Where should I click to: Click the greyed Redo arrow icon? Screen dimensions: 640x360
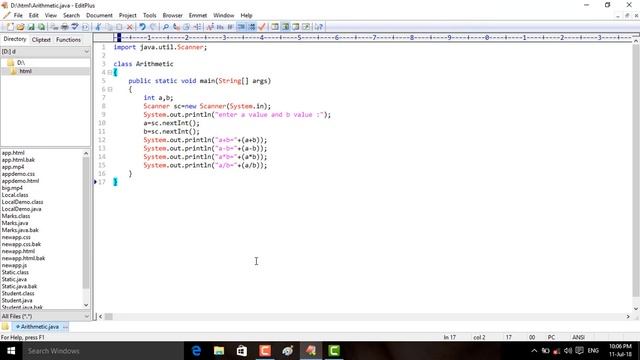[x=153, y=27]
